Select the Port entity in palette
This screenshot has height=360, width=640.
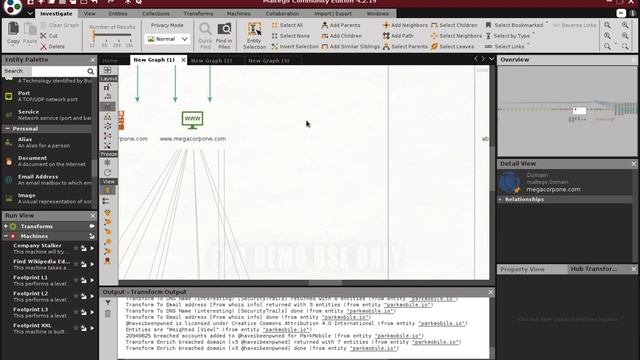click(x=47, y=96)
